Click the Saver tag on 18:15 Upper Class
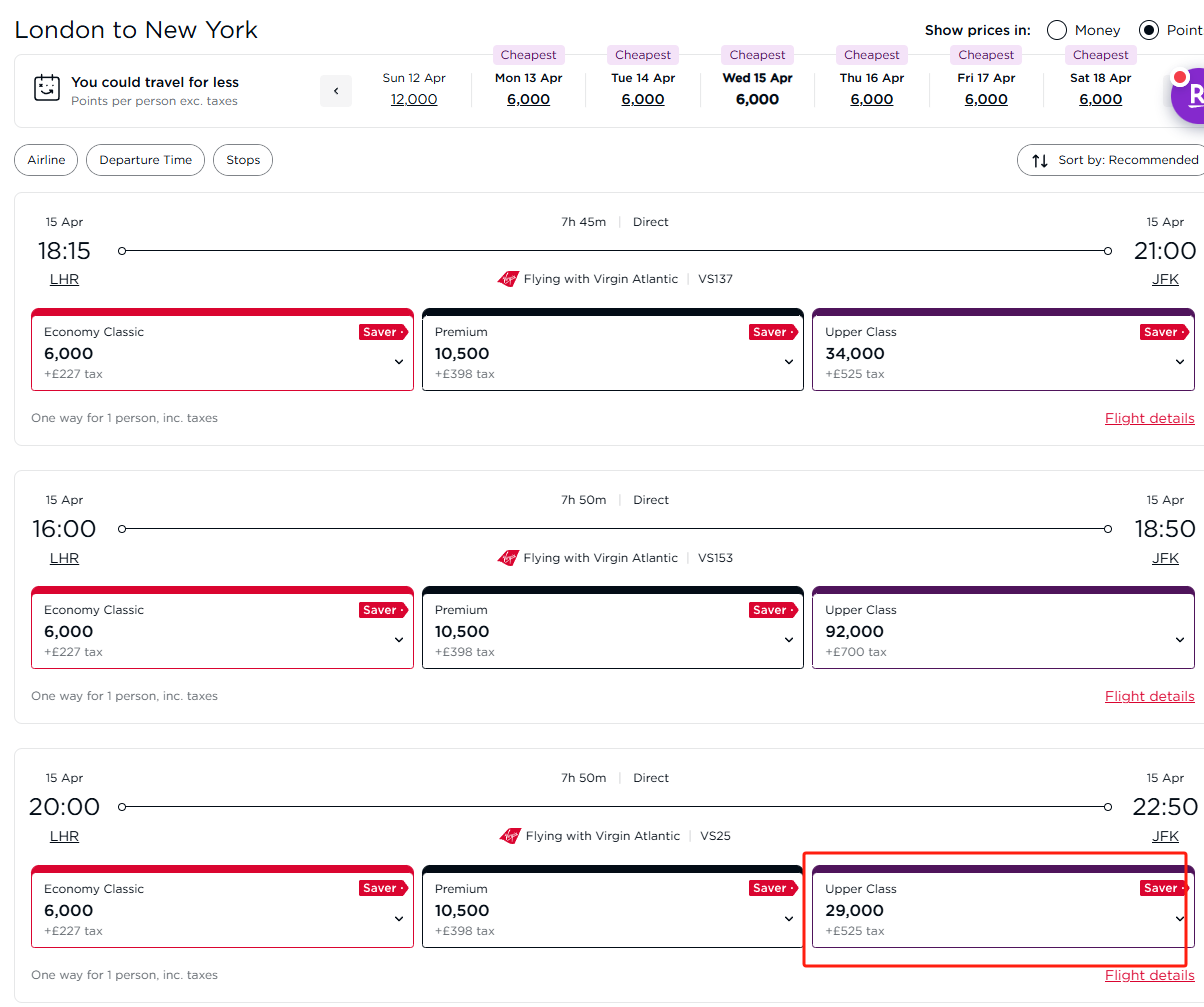Viewport: 1204px width, 1007px height. tap(1164, 332)
